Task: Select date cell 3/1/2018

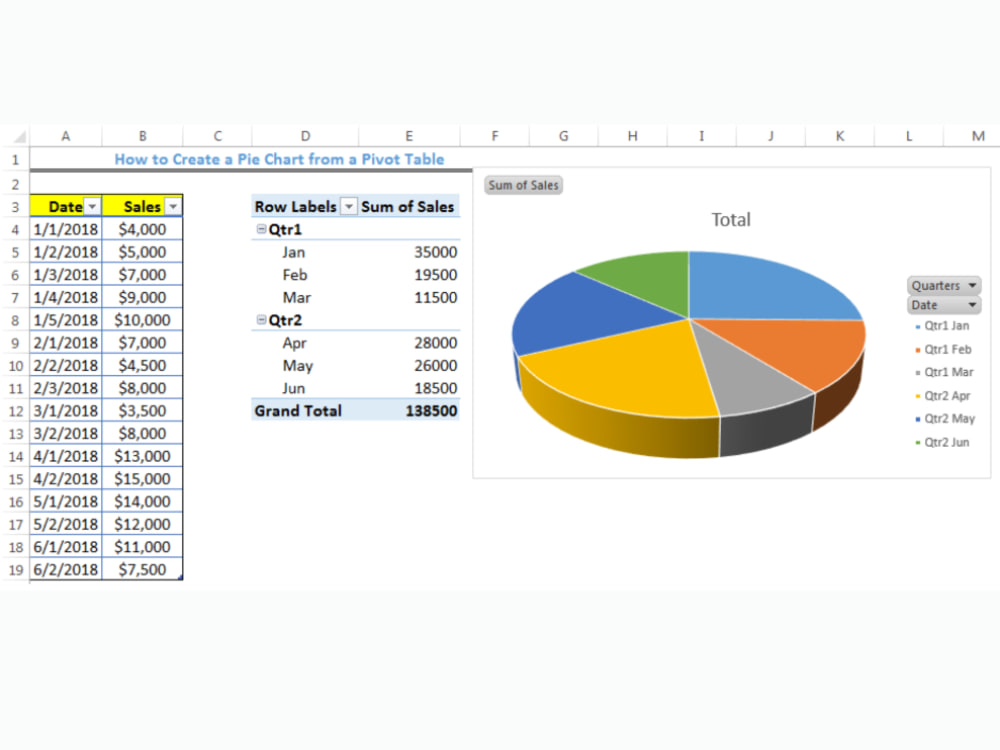Action: click(x=66, y=411)
